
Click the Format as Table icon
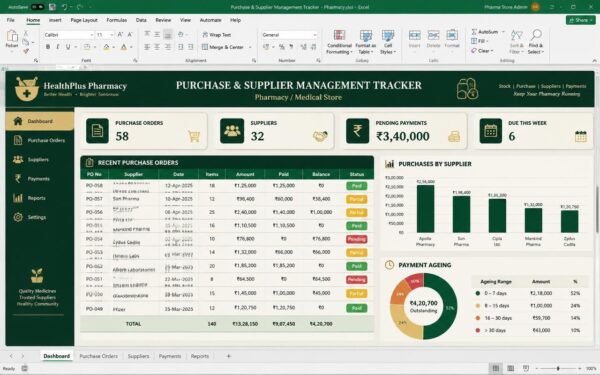tap(366, 35)
